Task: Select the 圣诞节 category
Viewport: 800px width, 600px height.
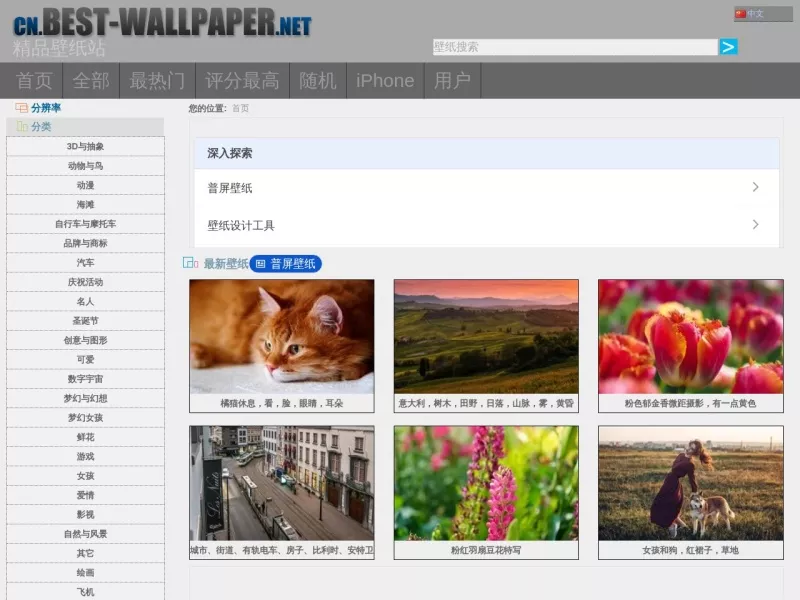Action: click(85, 321)
